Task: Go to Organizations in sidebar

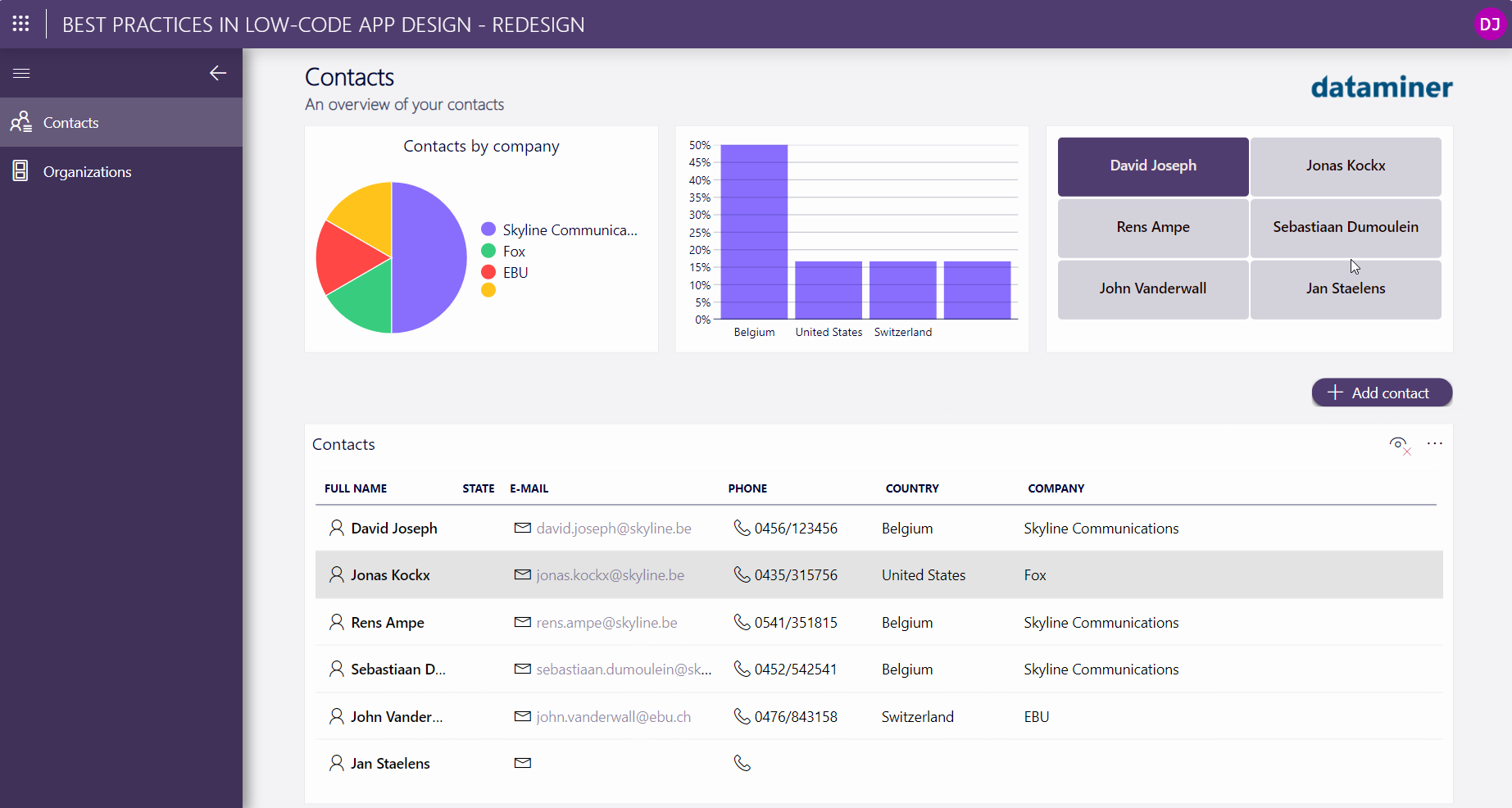Action: point(87,172)
